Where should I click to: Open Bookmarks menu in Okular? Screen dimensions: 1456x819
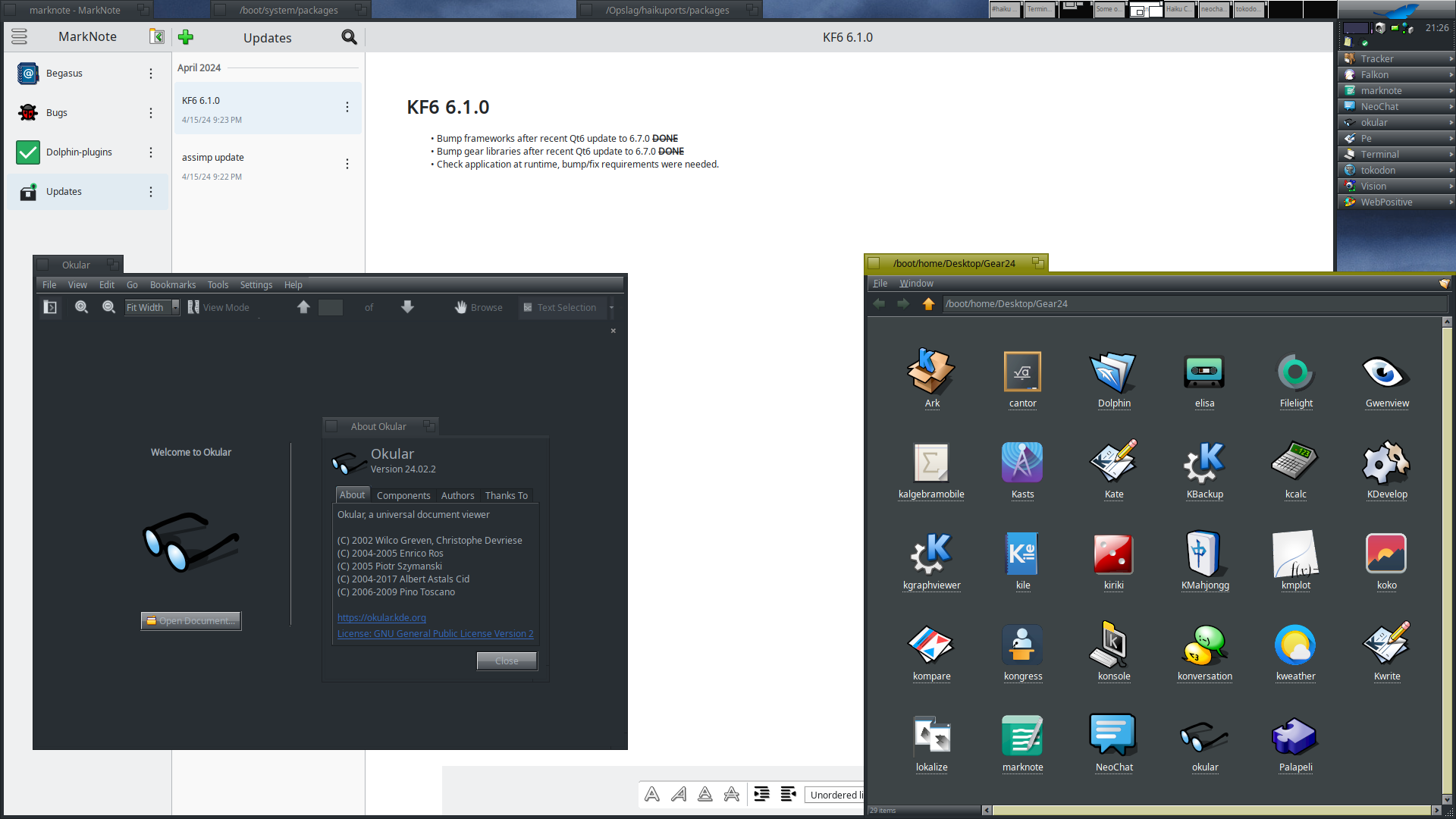coord(173,285)
